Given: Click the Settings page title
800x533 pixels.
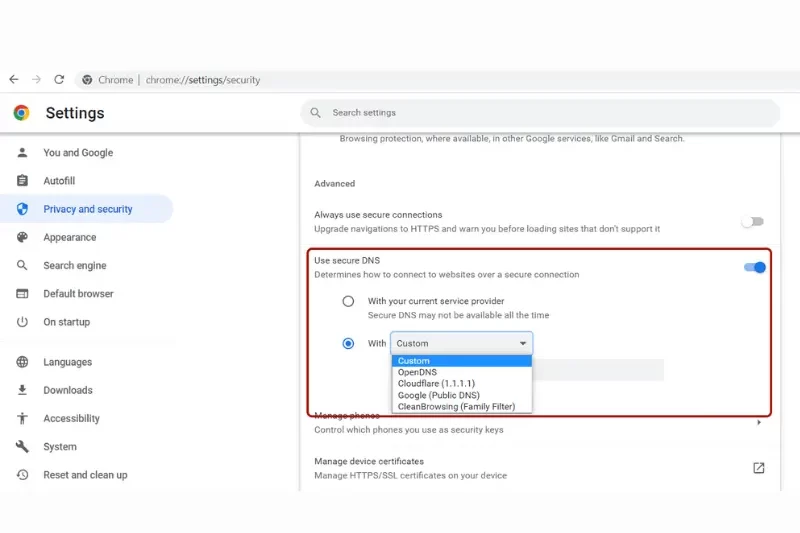Looking at the screenshot, I should coord(75,113).
